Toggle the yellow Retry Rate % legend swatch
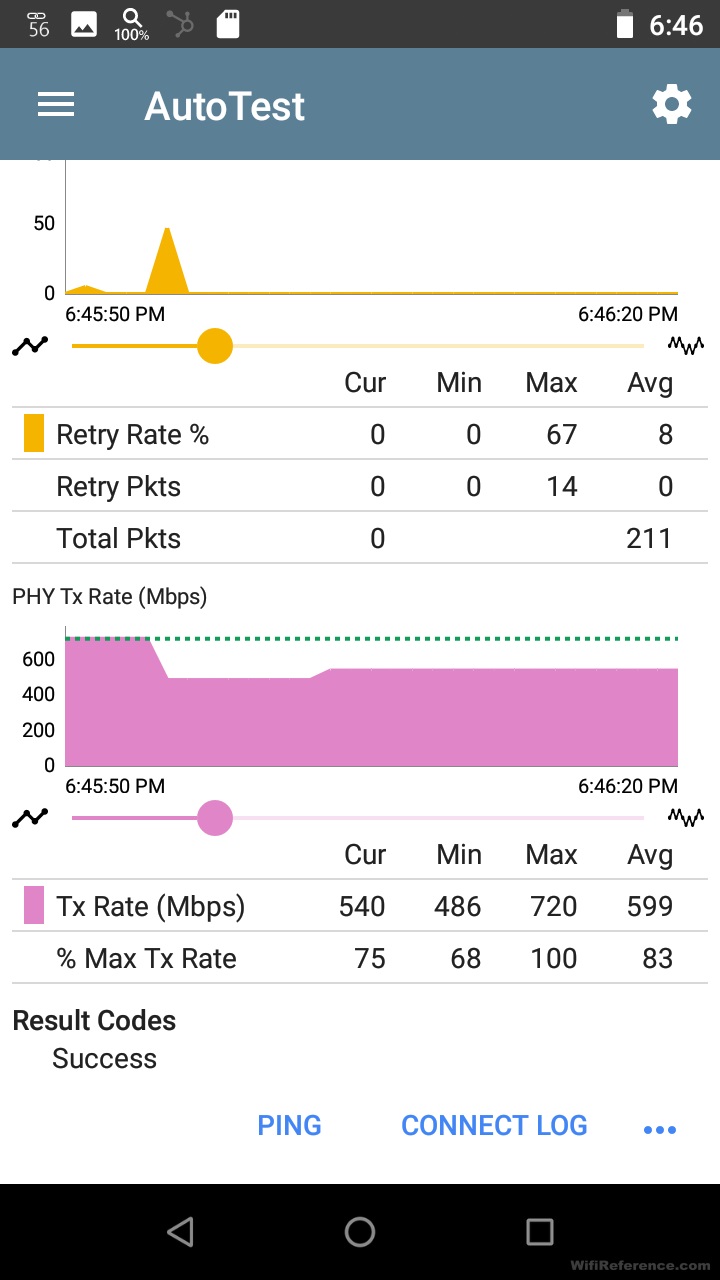The width and height of the screenshot is (720, 1280). 34,434
